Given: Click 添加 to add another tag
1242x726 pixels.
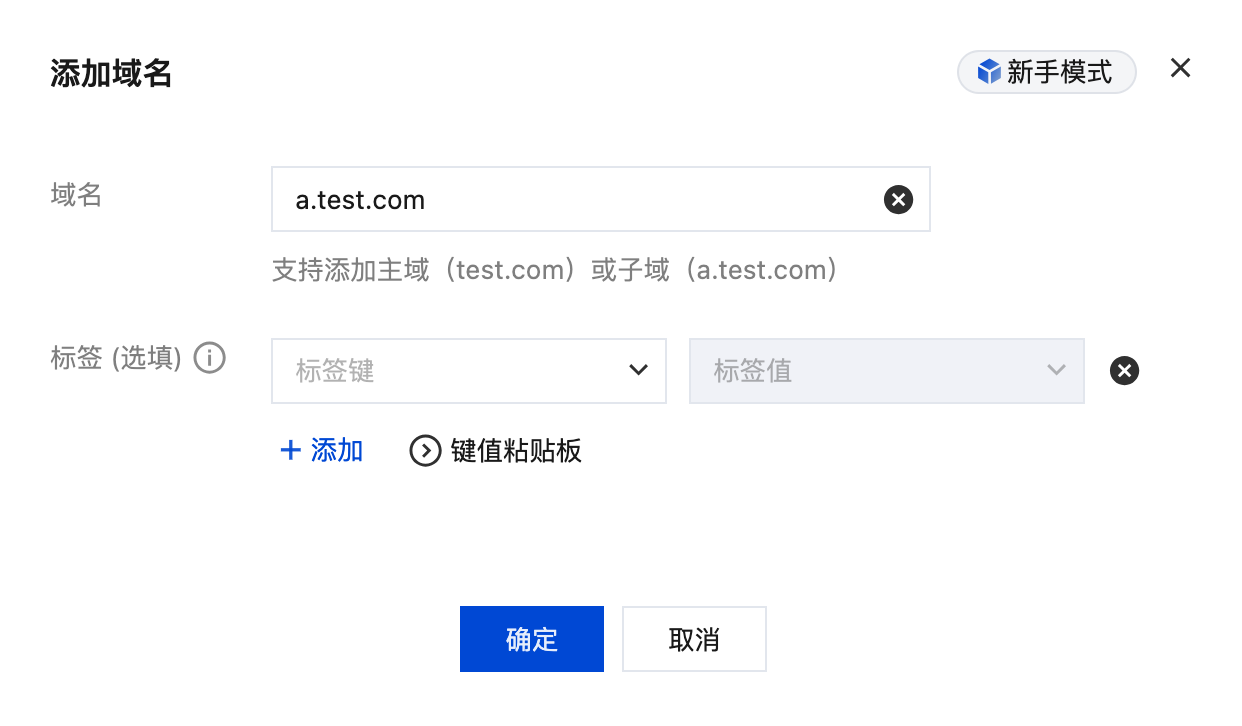Looking at the screenshot, I should point(336,451).
